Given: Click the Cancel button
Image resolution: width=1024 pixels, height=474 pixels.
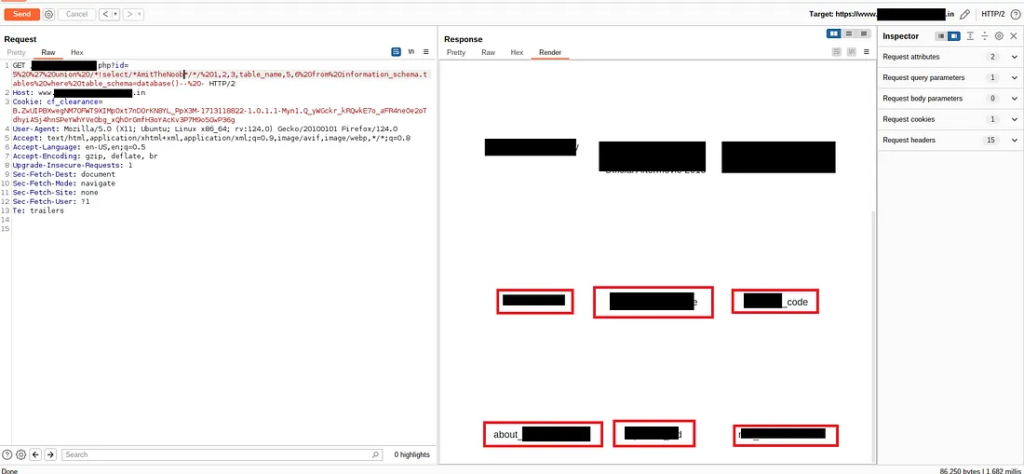Looking at the screenshot, I should tap(76, 14).
